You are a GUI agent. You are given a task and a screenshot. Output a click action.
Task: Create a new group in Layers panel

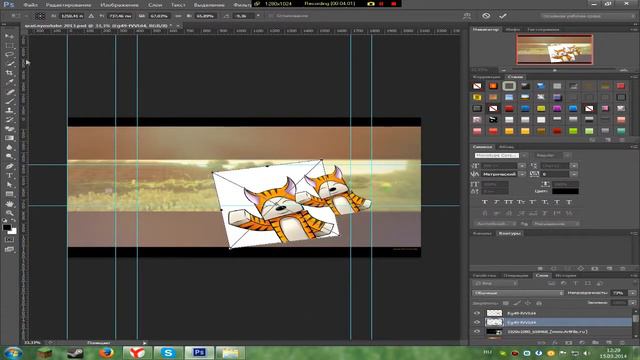point(596,342)
